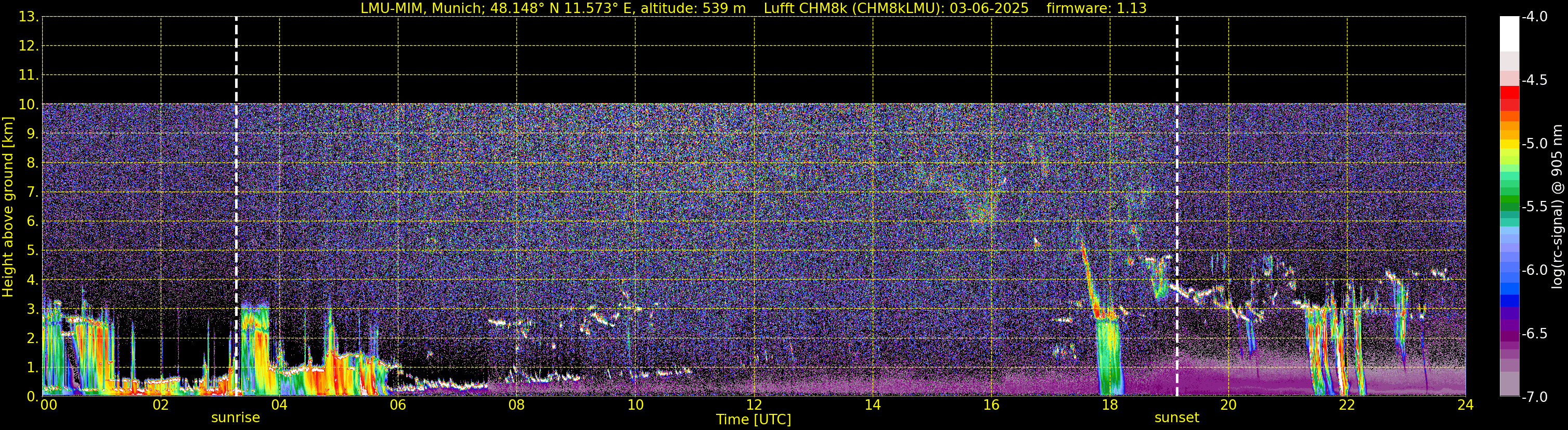Screen dimensions: 1568x430
Task: Click the height axis tick '8.'
Action: pos(32,163)
